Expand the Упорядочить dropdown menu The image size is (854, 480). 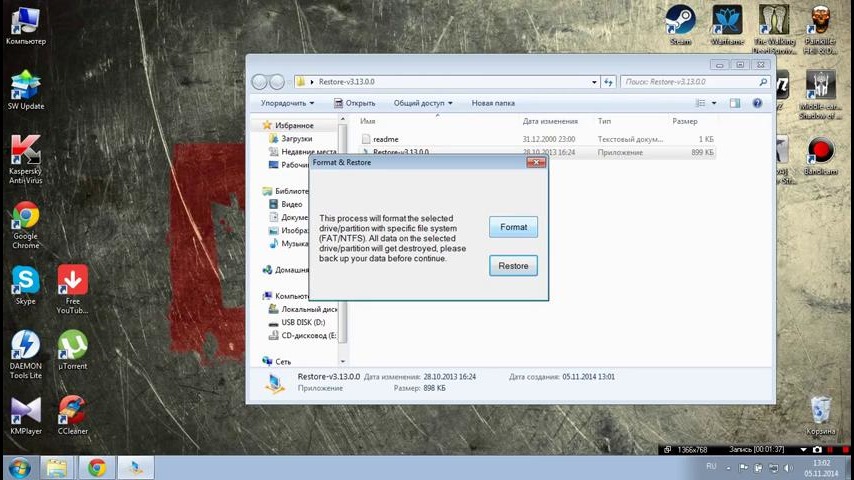(287, 103)
